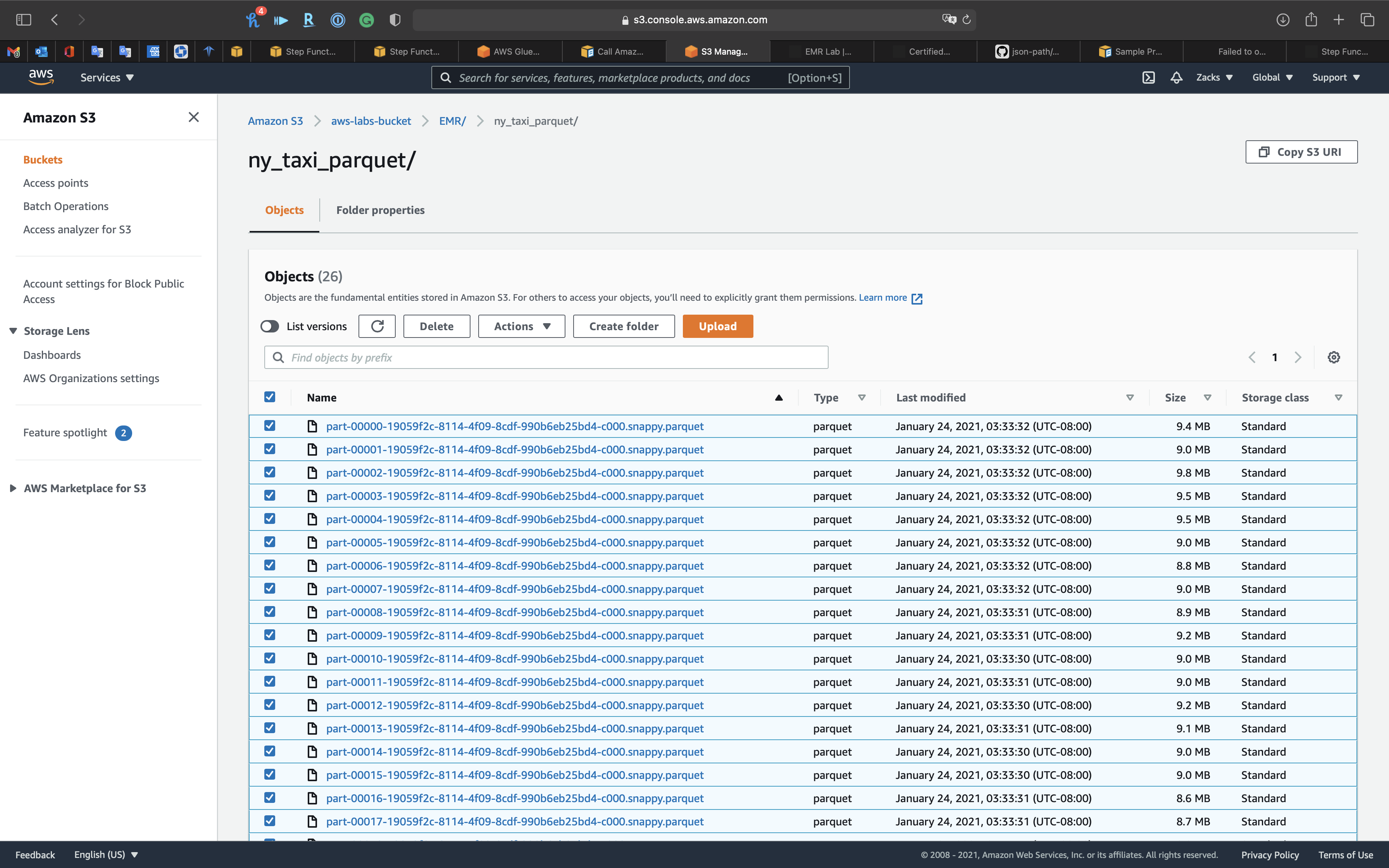Uncheck part-00005 parquet file checkbox

coord(270,542)
